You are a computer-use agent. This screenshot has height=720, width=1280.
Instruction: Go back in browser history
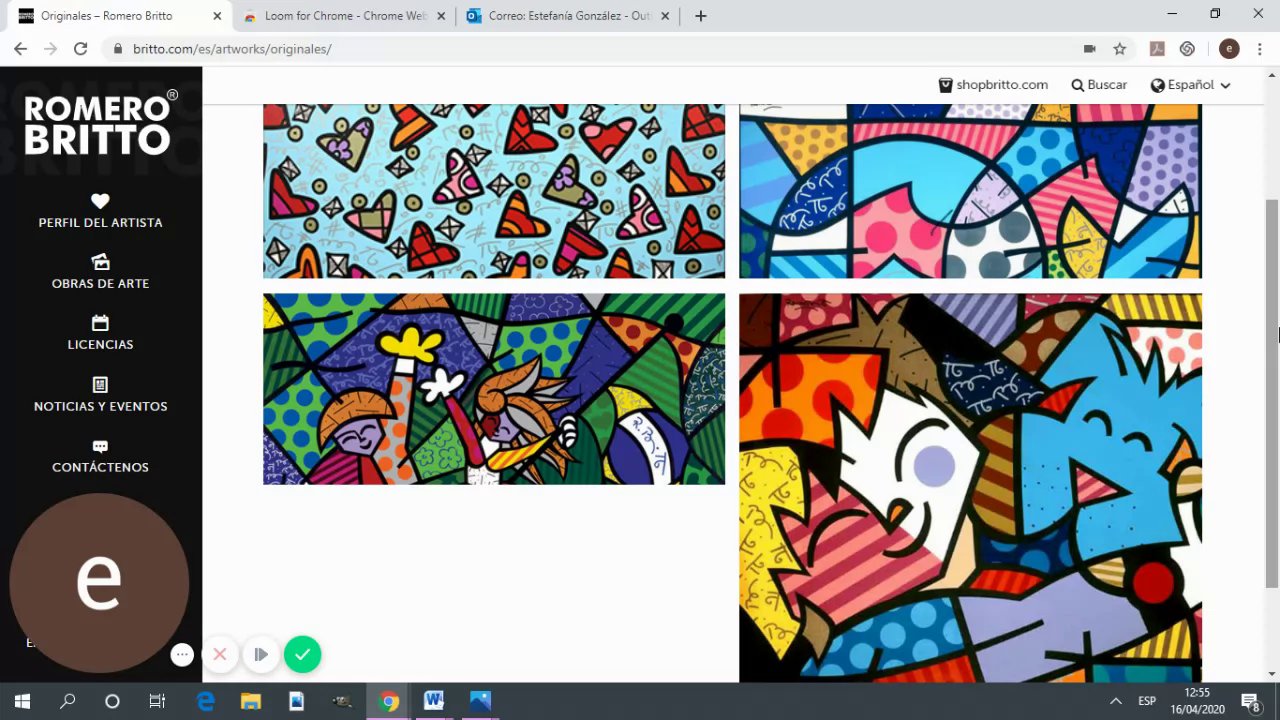pyautogui.click(x=20, y=48)
